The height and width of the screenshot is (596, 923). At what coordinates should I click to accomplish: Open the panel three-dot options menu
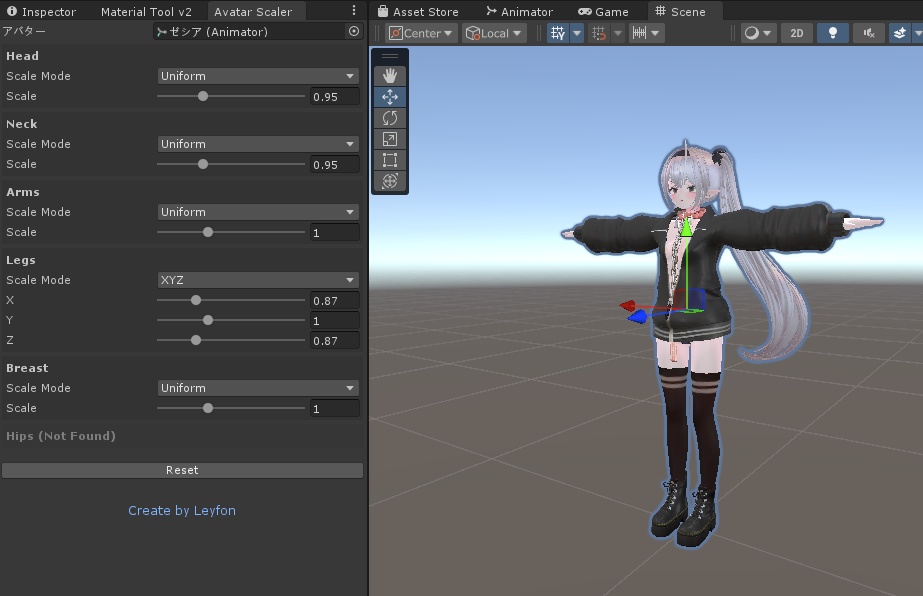353,10
